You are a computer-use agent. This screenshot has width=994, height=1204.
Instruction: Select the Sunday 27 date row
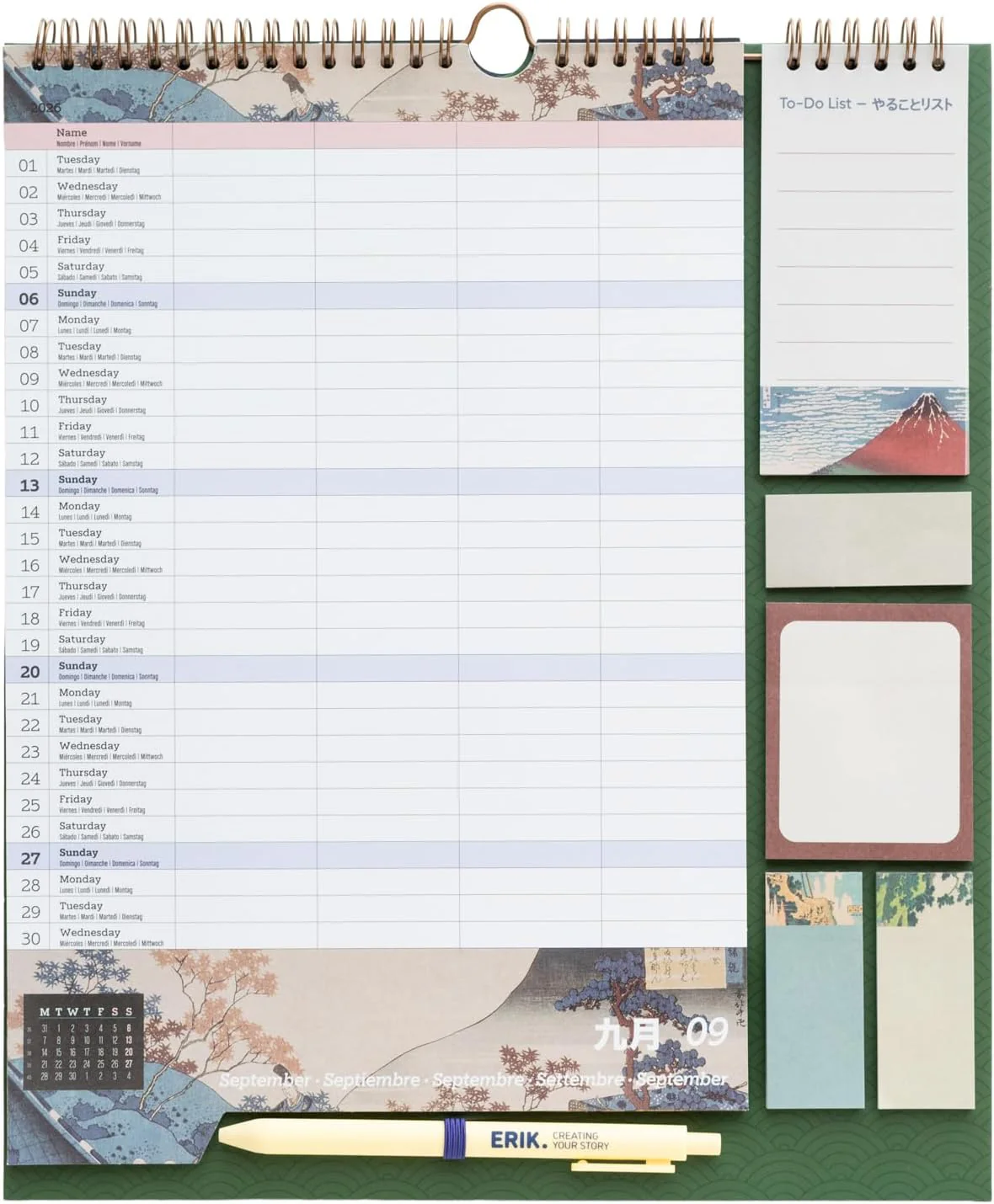[x=377, y=855]
